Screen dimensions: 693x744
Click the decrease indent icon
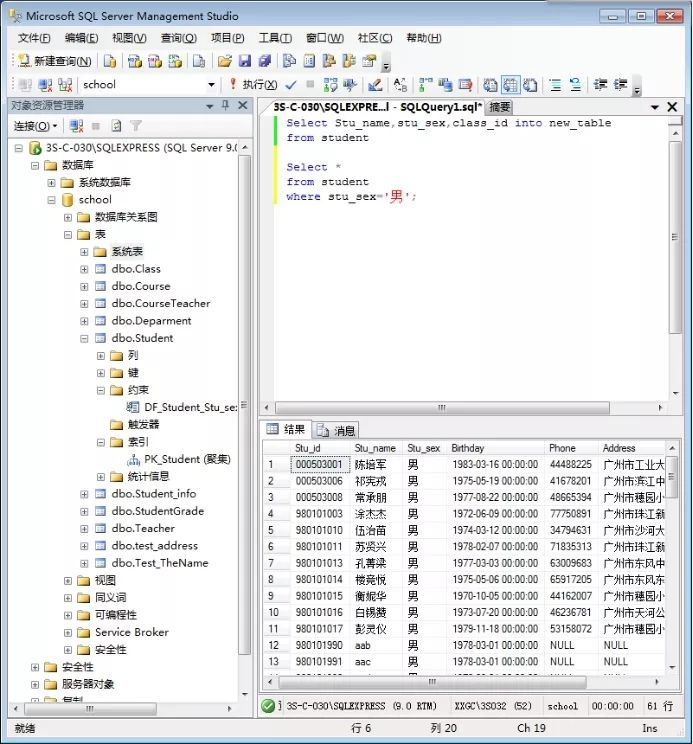[x=601, y=85]
